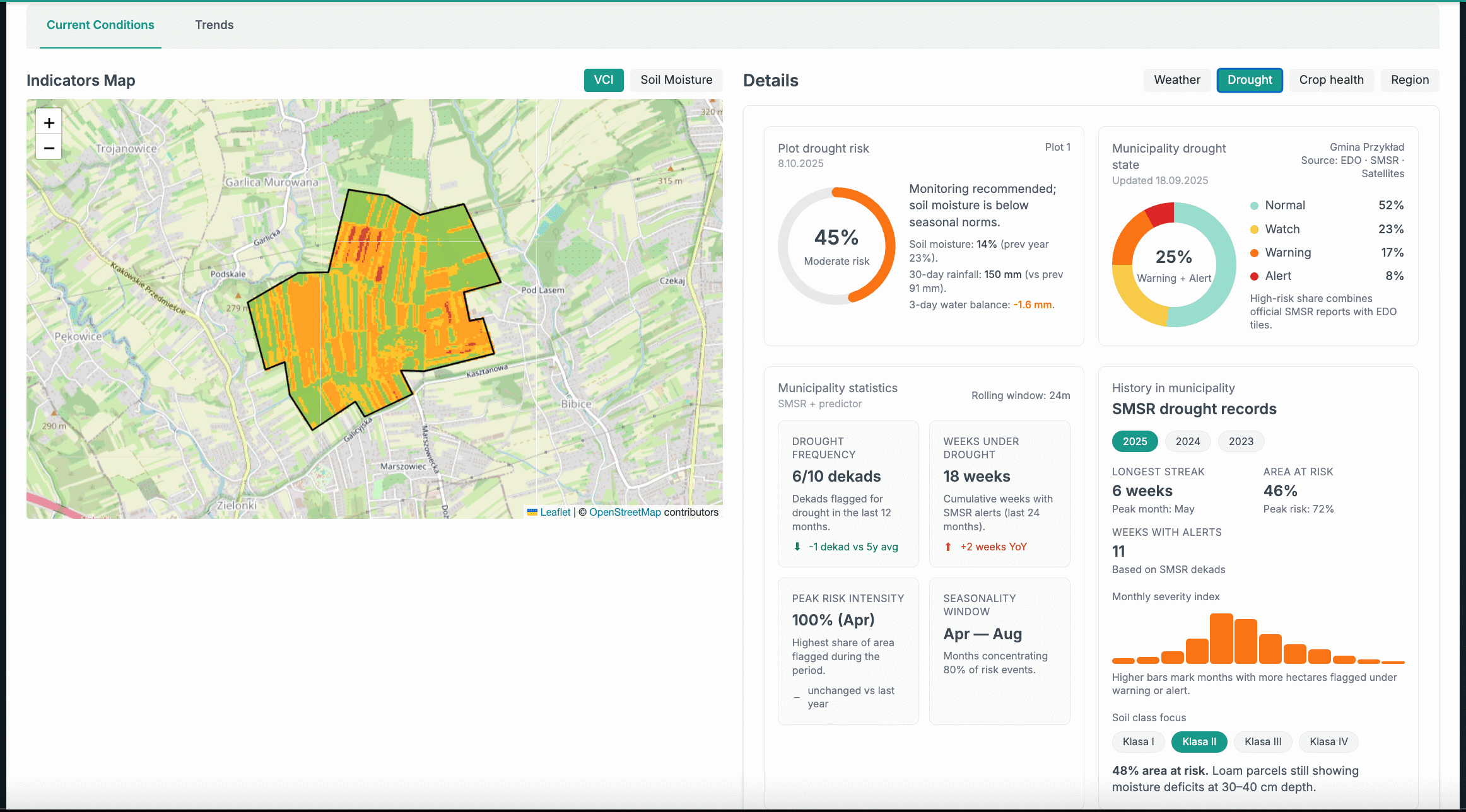This screenshot has height=812, width=1466.
Task: Show 2024 SMSR drought records
Action: [x=1187, y=441]
